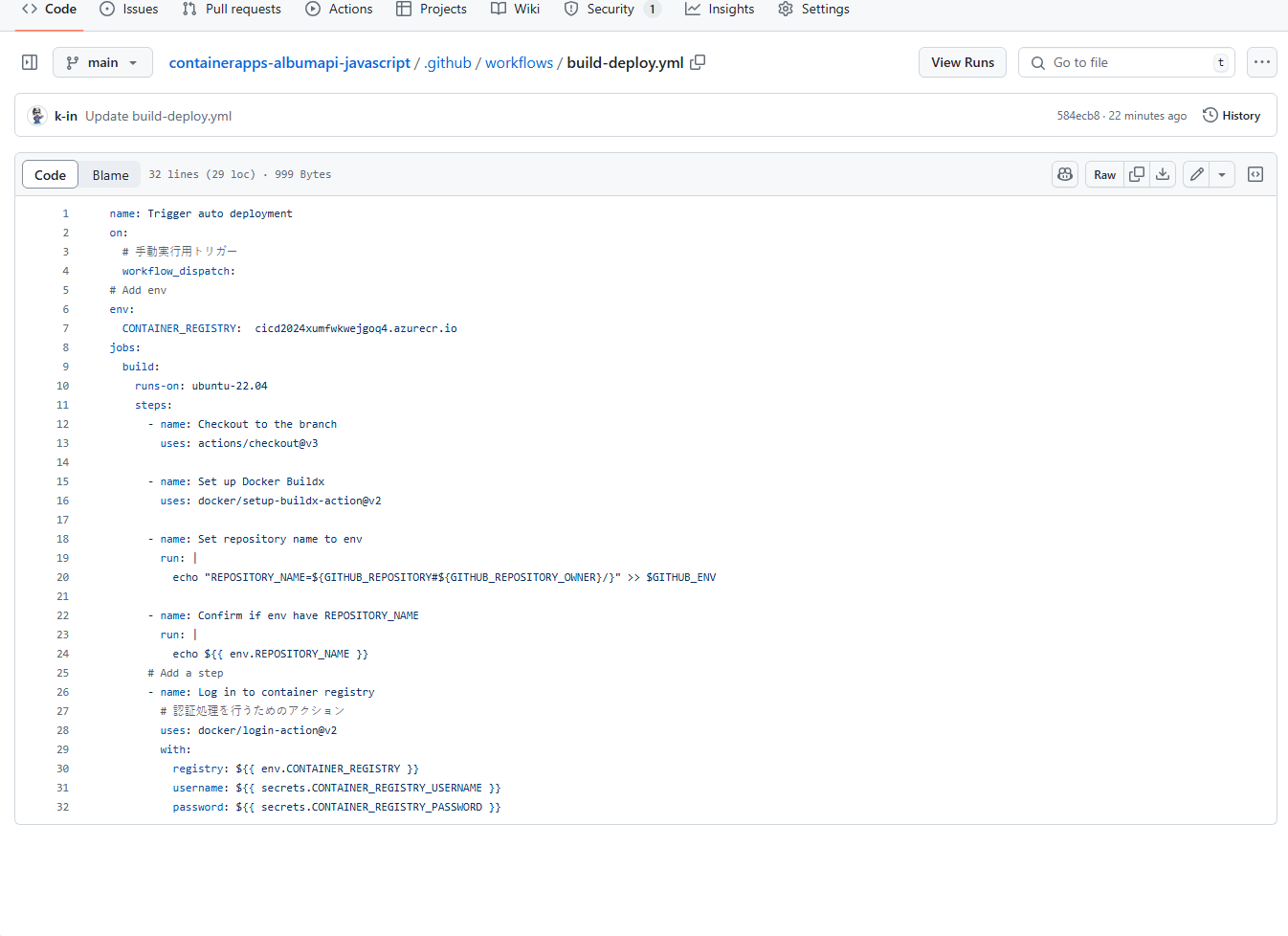Image resolution: width=1288 pixels, height=936 pixels.
Task: Click the '22 minutes ago' timestamp
Action: tap(1147, 116)
